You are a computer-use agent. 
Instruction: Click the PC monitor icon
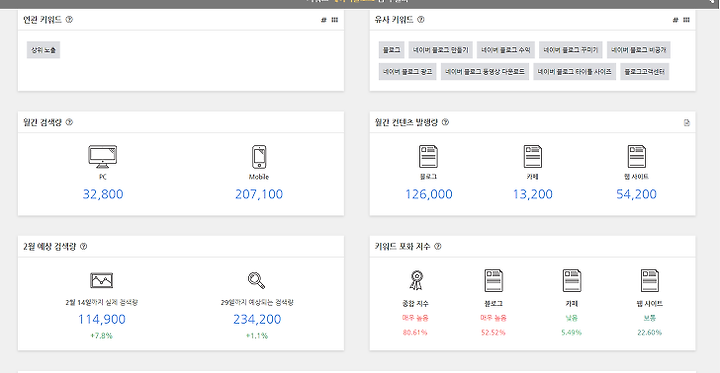click(102, 158)
